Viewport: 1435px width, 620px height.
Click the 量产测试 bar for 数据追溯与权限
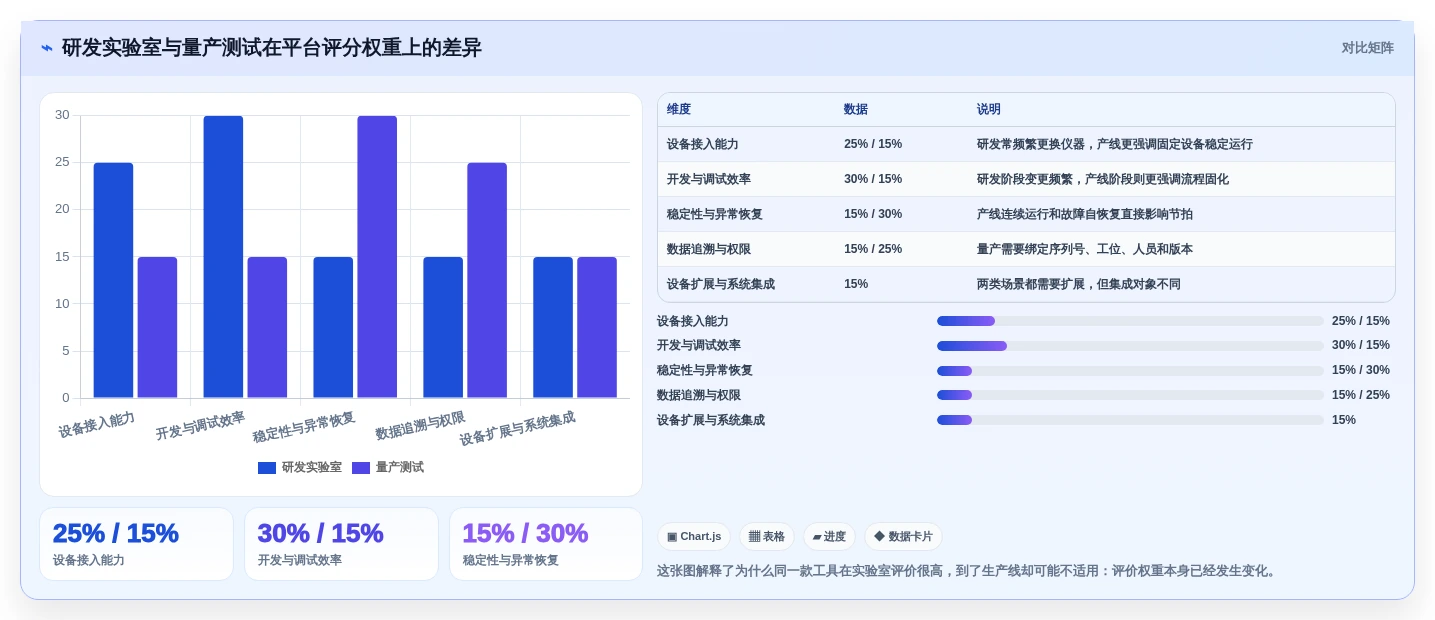[x=487, y=280]
